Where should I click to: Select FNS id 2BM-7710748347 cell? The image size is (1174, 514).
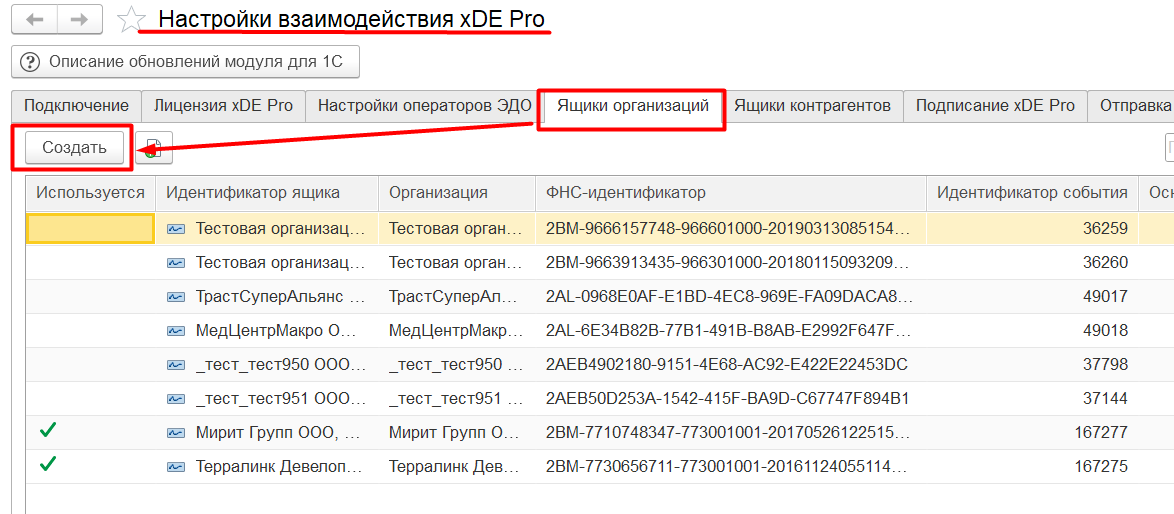731,432
